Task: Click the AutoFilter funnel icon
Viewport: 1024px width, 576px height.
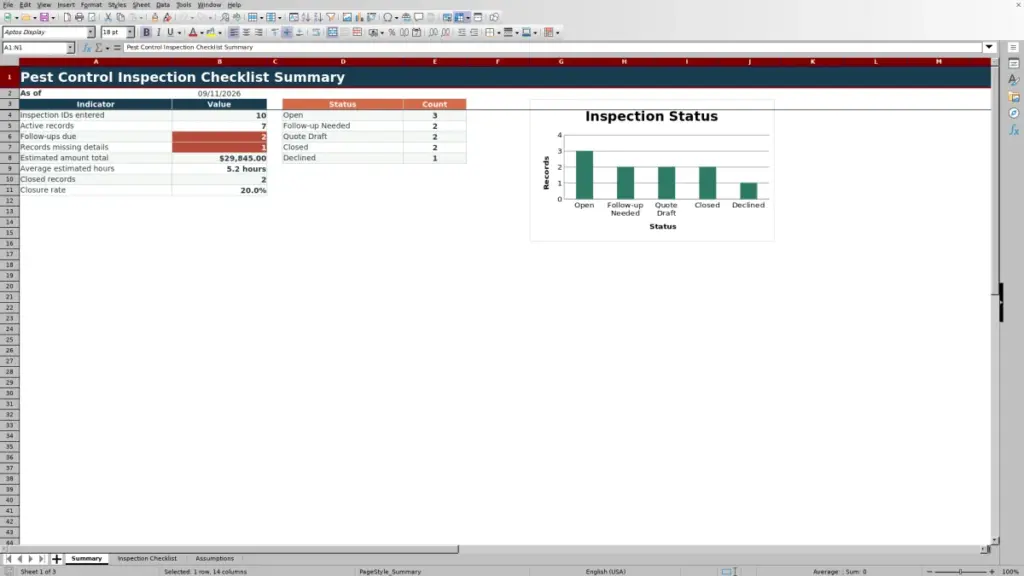Action: [x=330, y=17]
